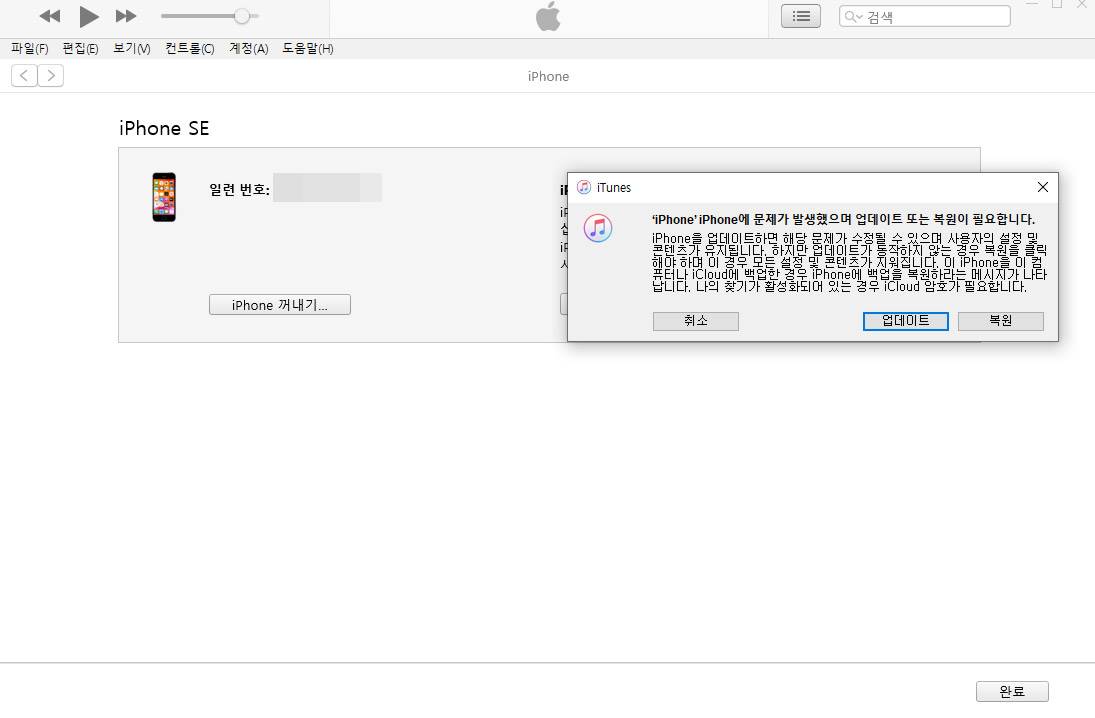The width and height of the screenshot is (1095, 718).
Task: Click the small iTunes icon in dialog title bar
Action: (584, 187)
